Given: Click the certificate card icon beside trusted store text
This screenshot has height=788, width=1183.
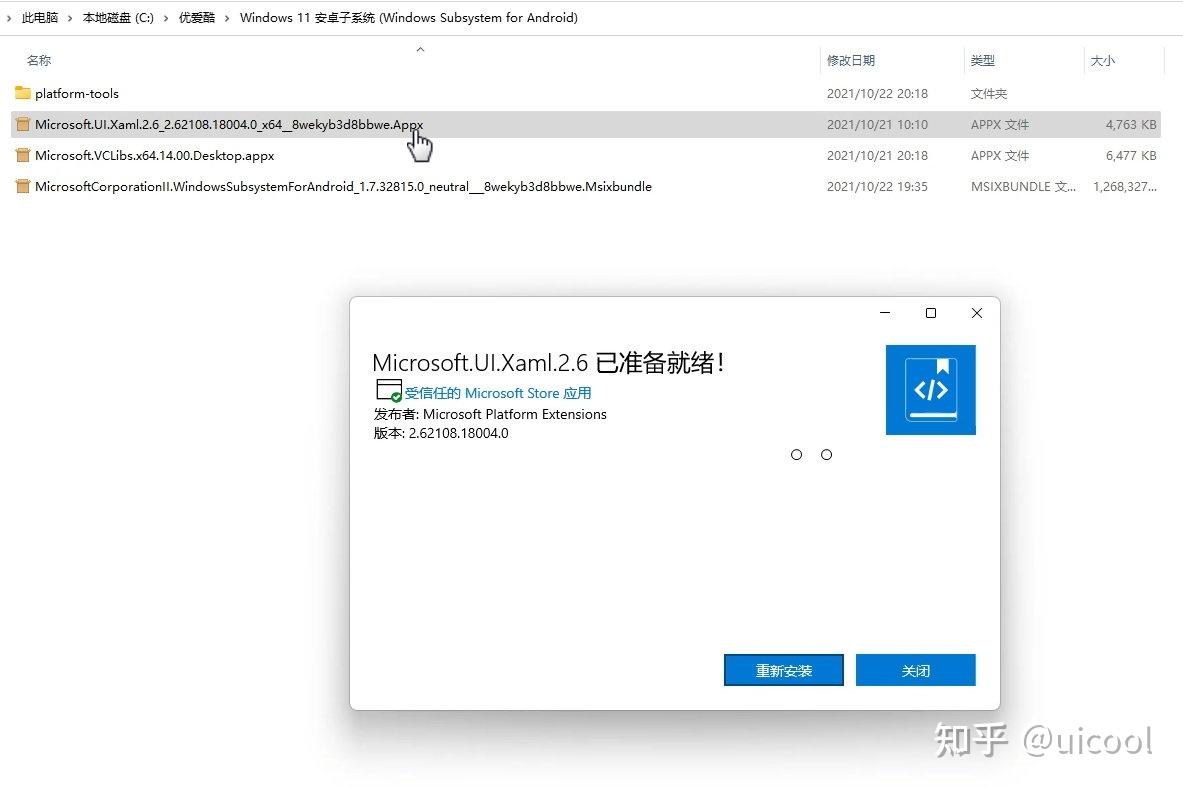Looking at the screenshot, I should pyautogui.click(x=388, y=389).
